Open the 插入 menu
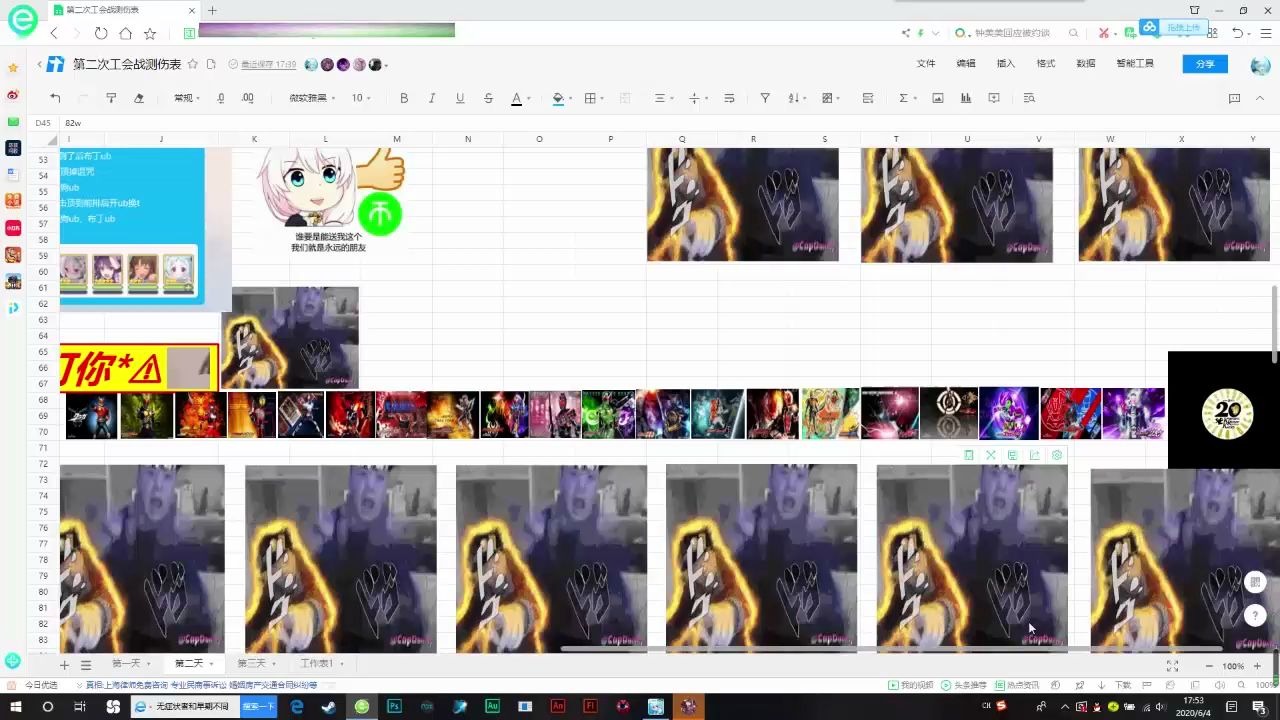Image resolution: width=1280 pixels, height=720 pixels. coord(1006,64)
